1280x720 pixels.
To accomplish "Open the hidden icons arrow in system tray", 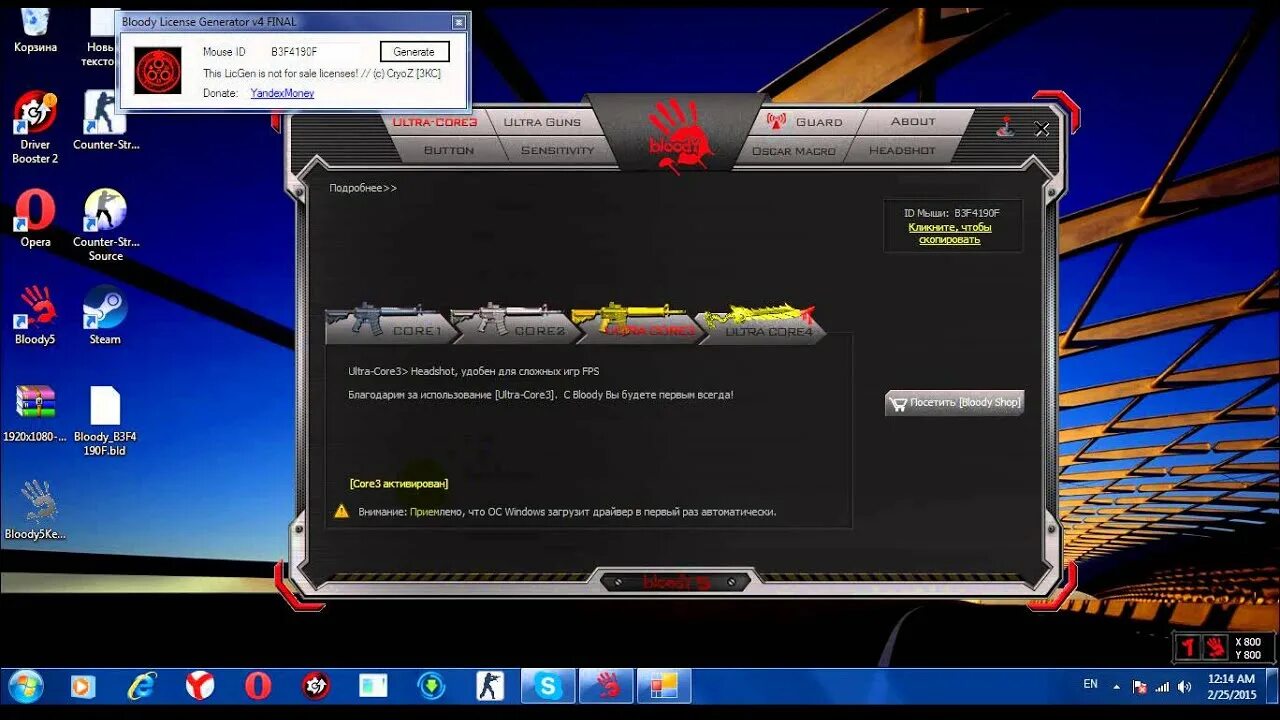I will point(1115,686).
